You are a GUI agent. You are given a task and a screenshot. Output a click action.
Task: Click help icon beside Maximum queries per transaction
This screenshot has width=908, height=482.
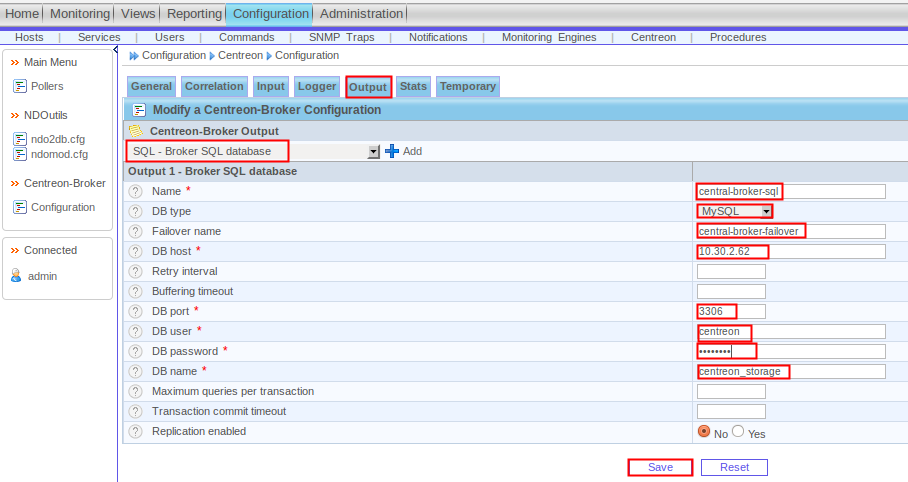[136, 391]
